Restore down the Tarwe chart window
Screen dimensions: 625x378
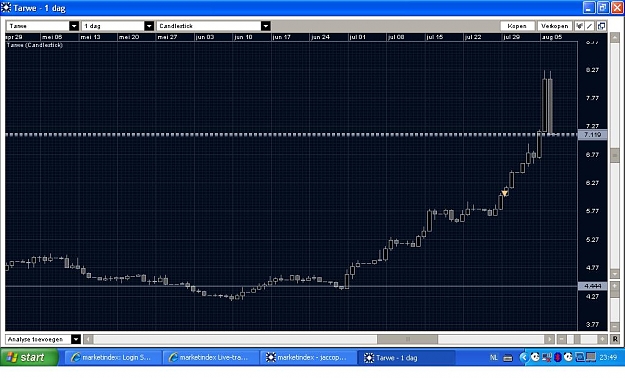coord(603,8)
